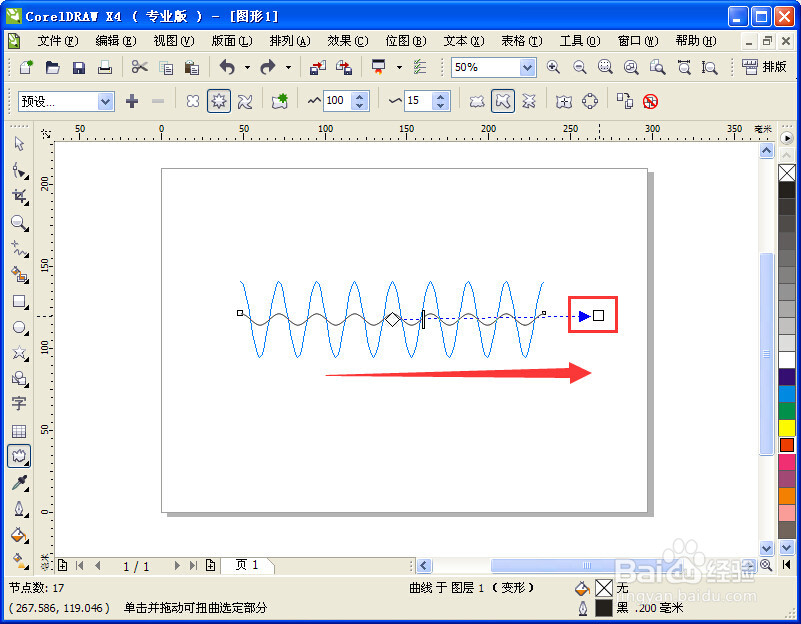Expand the undo history dropdown arrow
The height and width of the screenshot is (624, 801).
(x=247, y=67)
